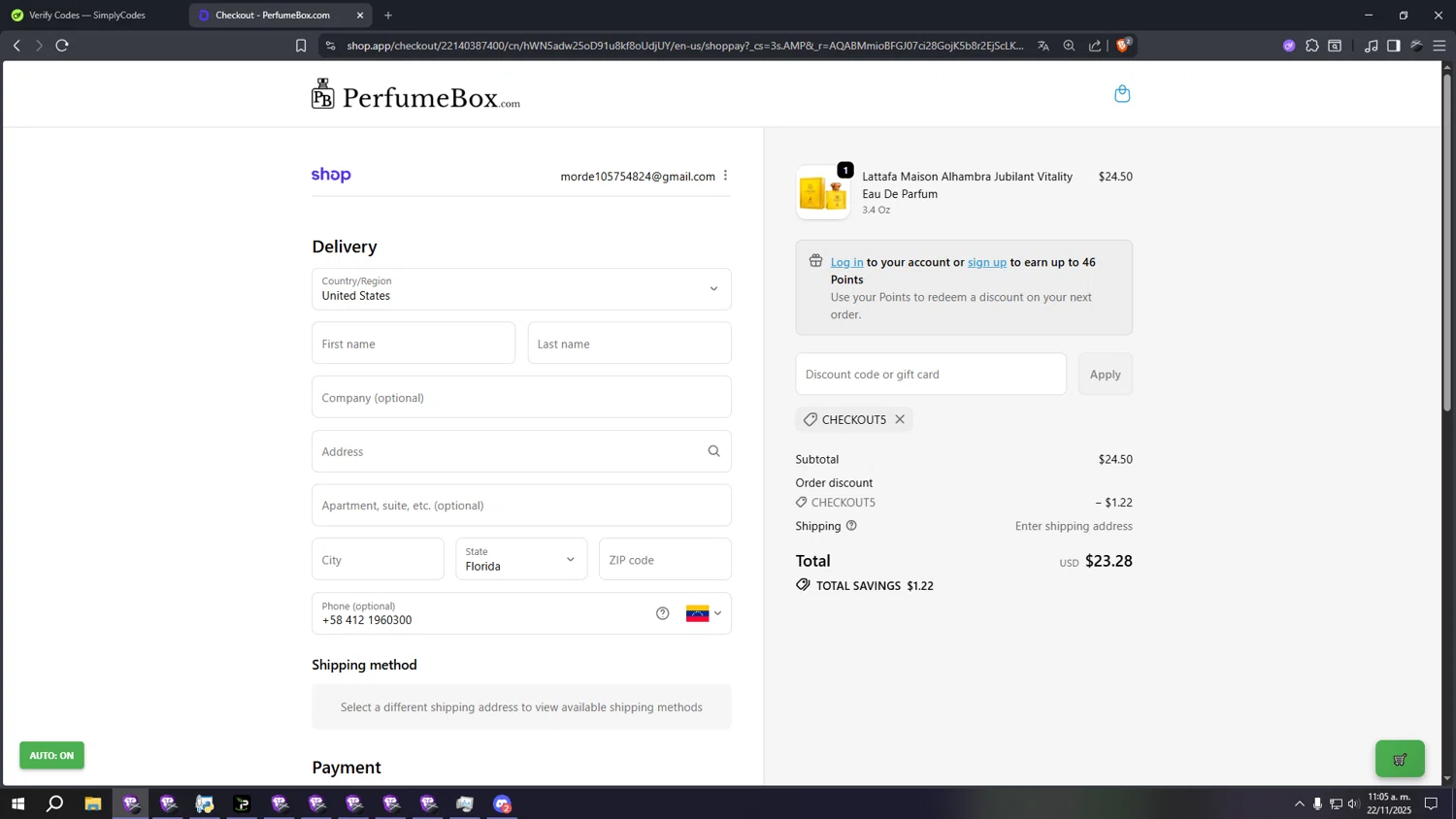The image size is (1456, 819).
Task: Click the Shop Pay logo
Action: [331, 175]
